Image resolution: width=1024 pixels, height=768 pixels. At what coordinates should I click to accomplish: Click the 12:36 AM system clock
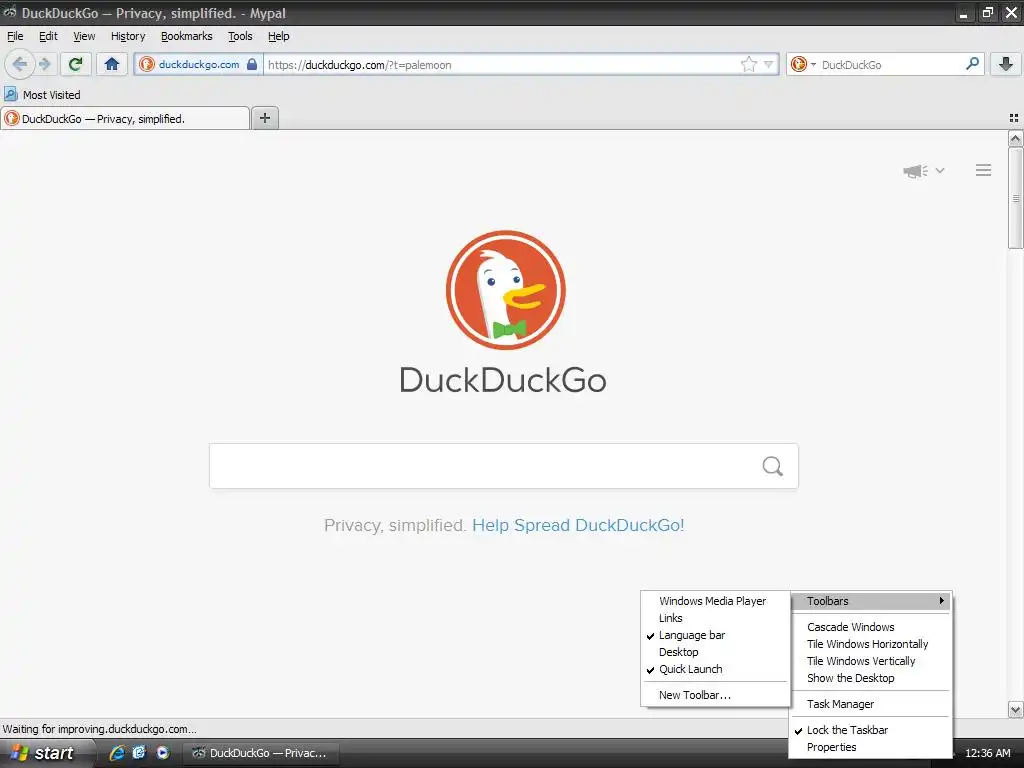click(x=987, y=753)
